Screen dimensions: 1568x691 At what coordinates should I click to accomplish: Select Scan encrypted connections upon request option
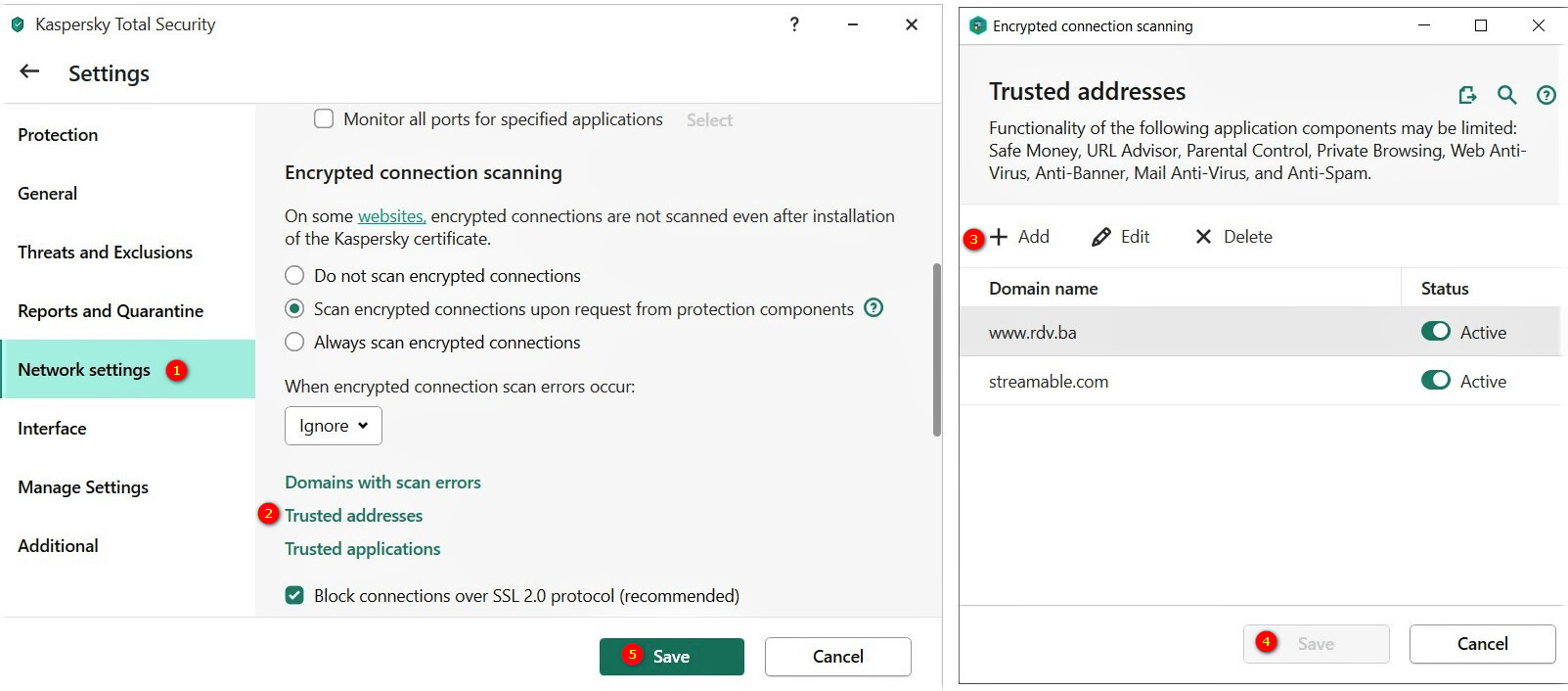tap(294, 309)
